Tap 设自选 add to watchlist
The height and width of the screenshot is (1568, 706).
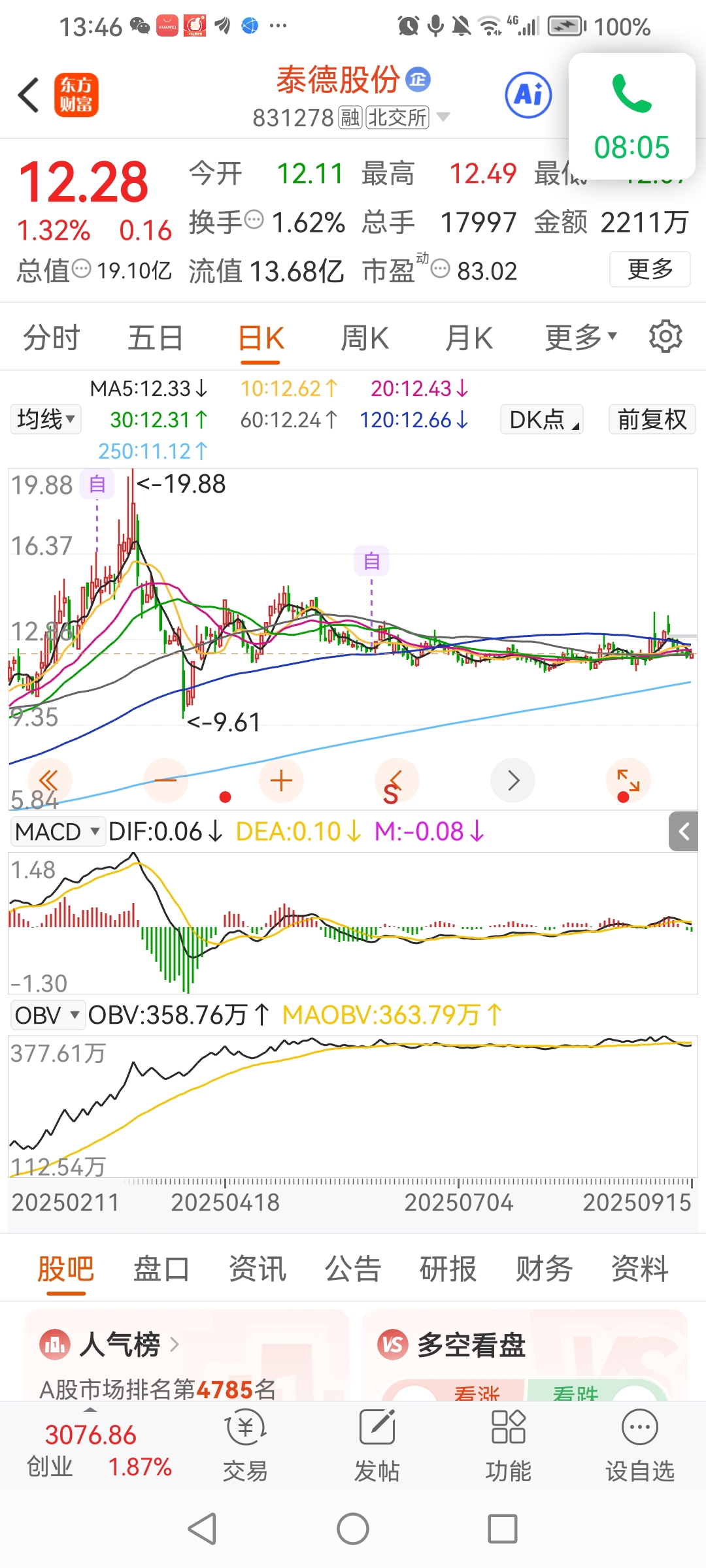[x=640, y=1445]
